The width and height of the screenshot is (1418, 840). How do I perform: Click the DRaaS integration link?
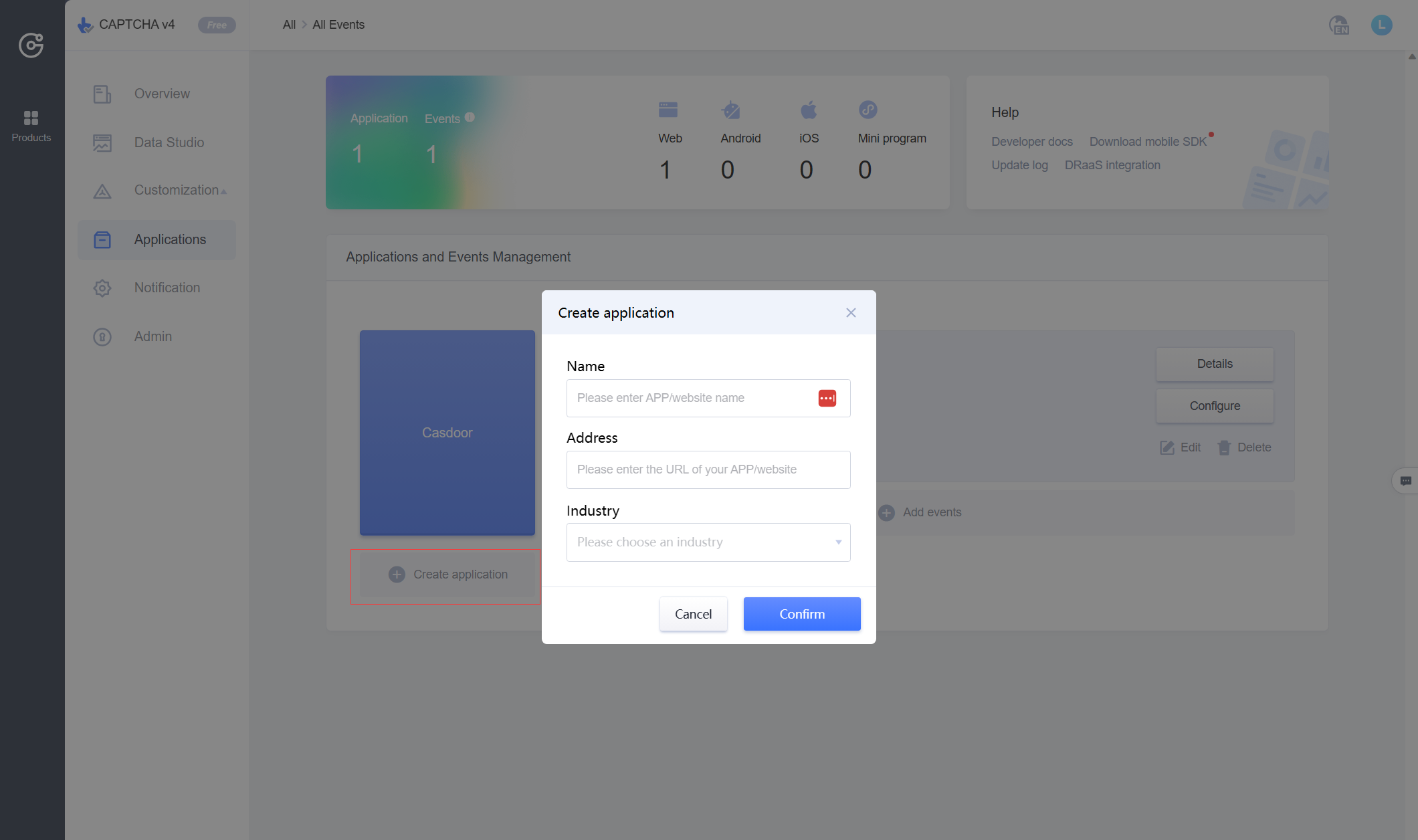pyautogui.click(x=1112, y=165)
